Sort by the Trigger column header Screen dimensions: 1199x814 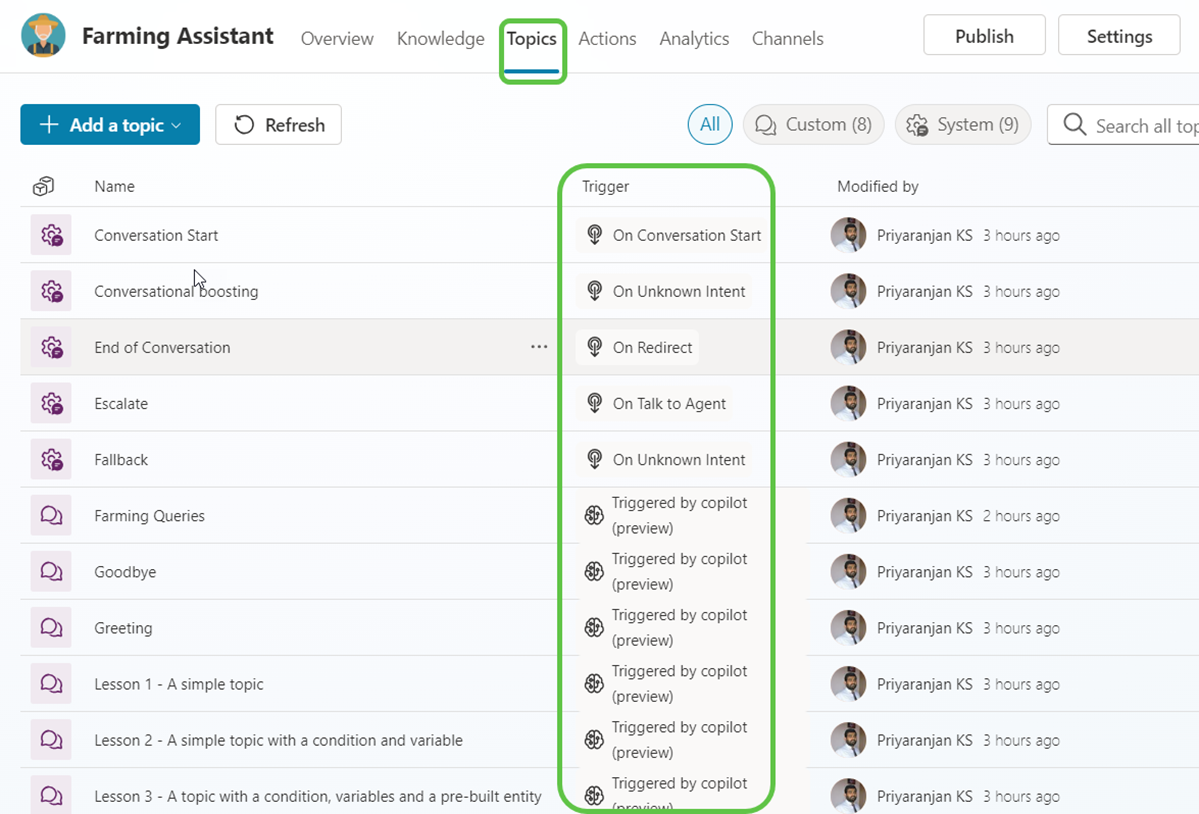[605, 186]
